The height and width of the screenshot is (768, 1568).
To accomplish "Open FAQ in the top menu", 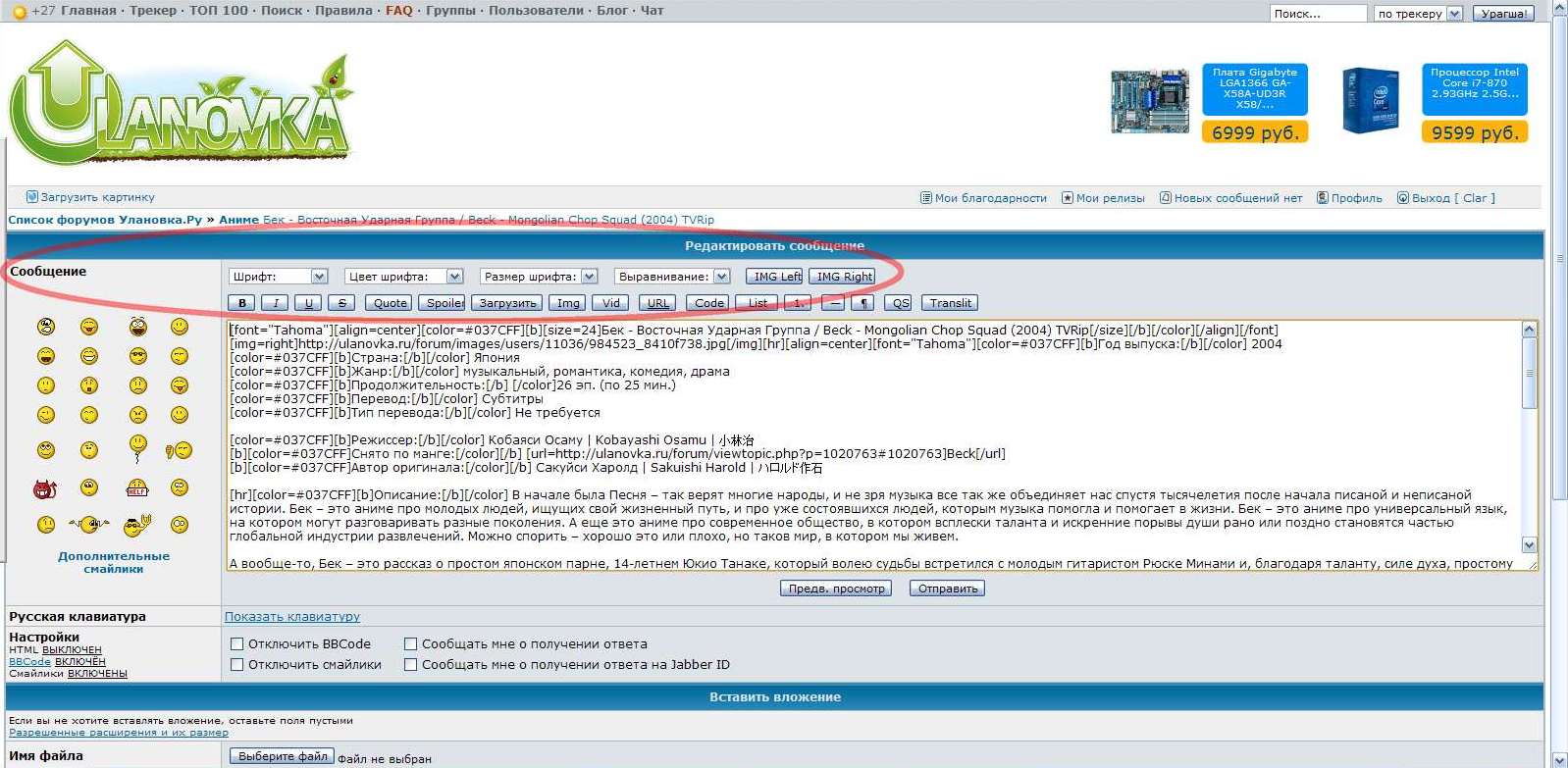I will [x=399, y=11].
